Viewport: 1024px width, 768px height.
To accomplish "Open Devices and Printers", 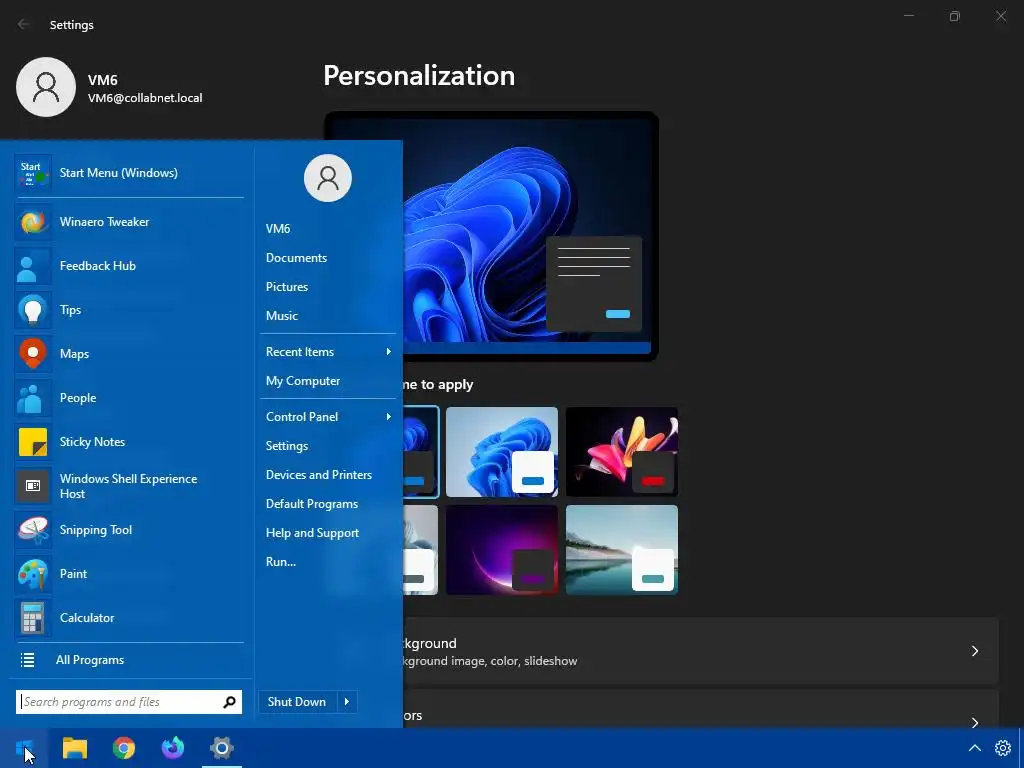I will tap(319, 475).
